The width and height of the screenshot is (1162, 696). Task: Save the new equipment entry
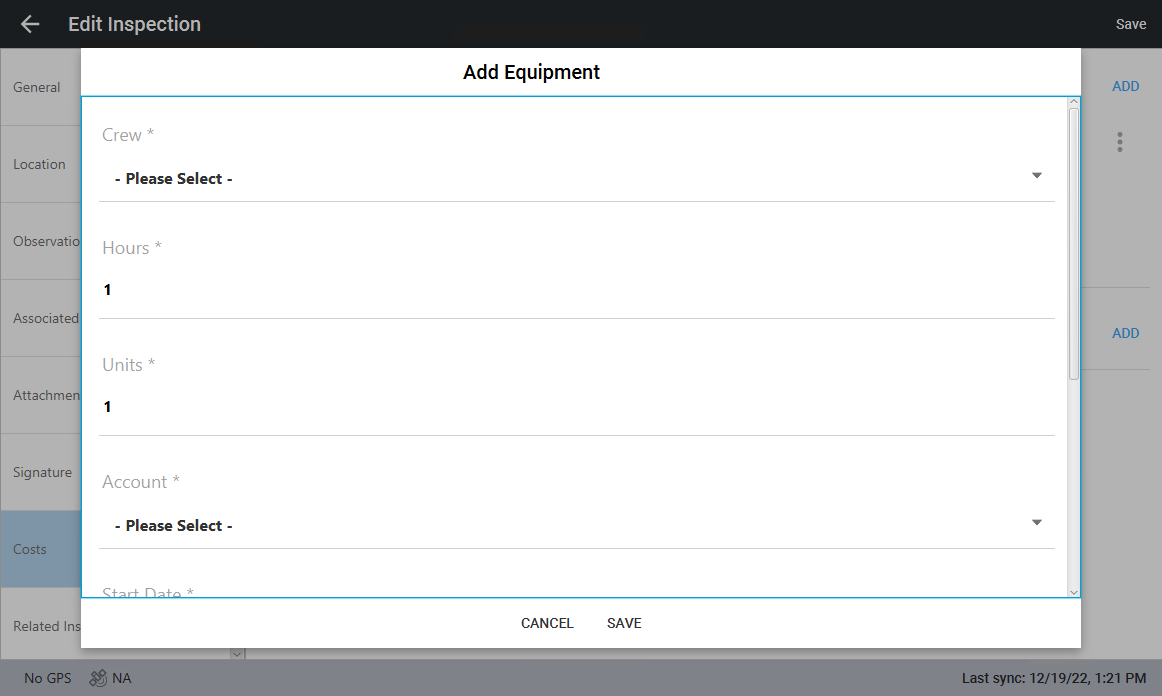[624, 623]
